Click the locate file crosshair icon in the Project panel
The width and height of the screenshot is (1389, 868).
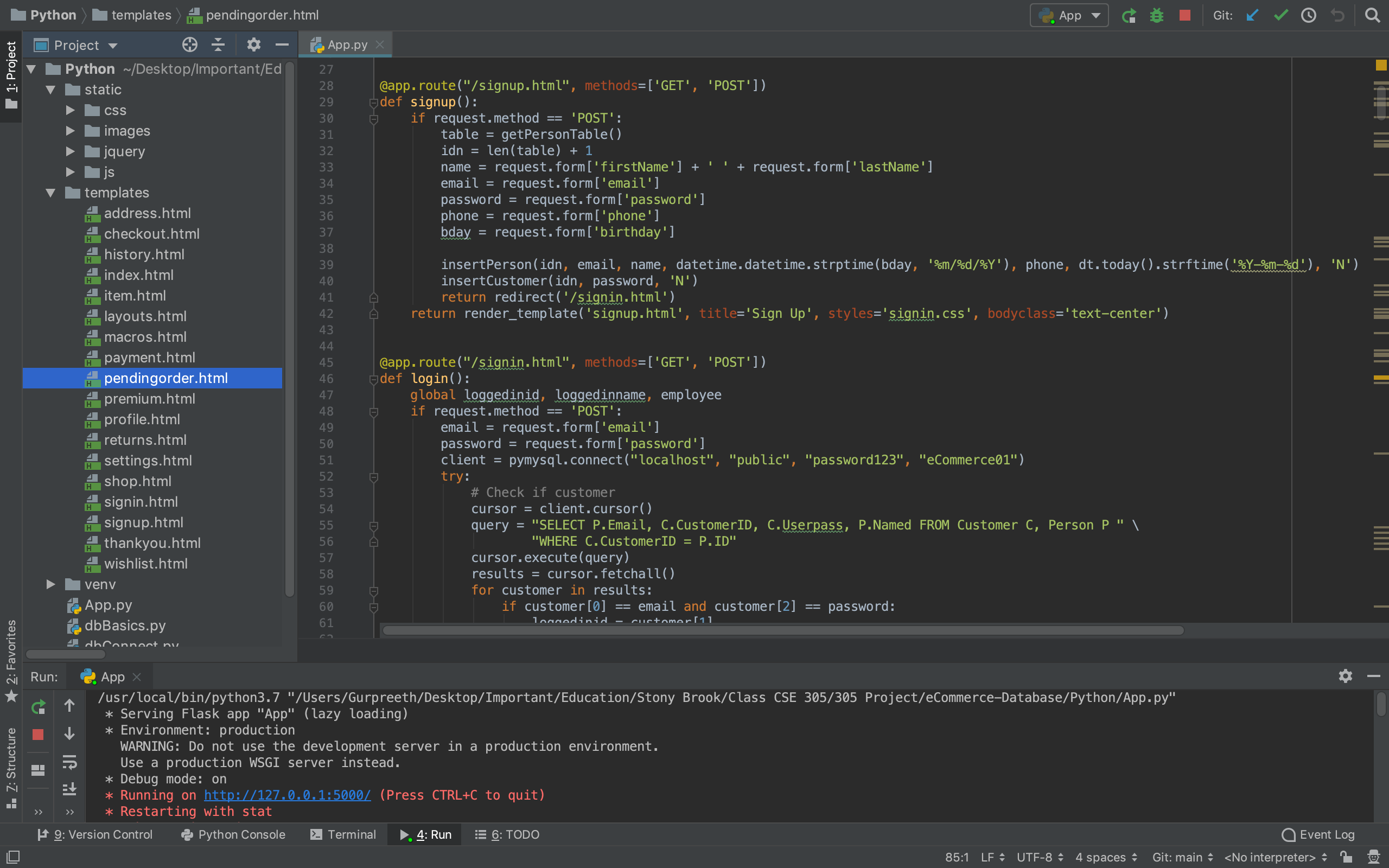[189, 45]
